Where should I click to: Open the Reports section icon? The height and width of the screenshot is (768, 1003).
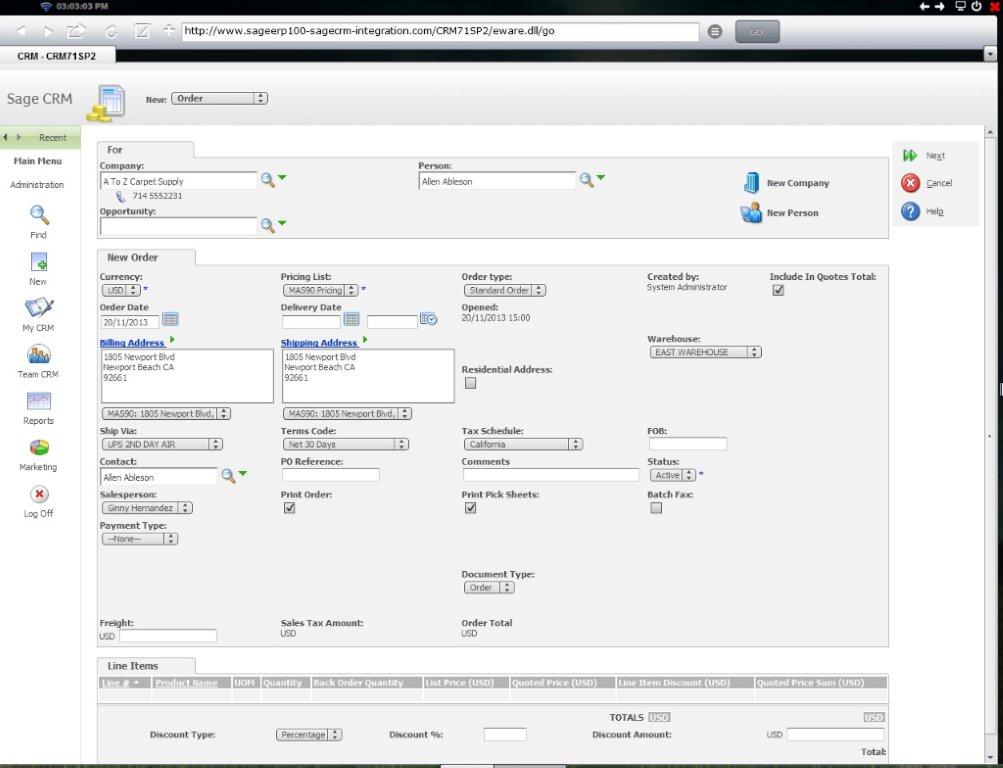point(38,401)
